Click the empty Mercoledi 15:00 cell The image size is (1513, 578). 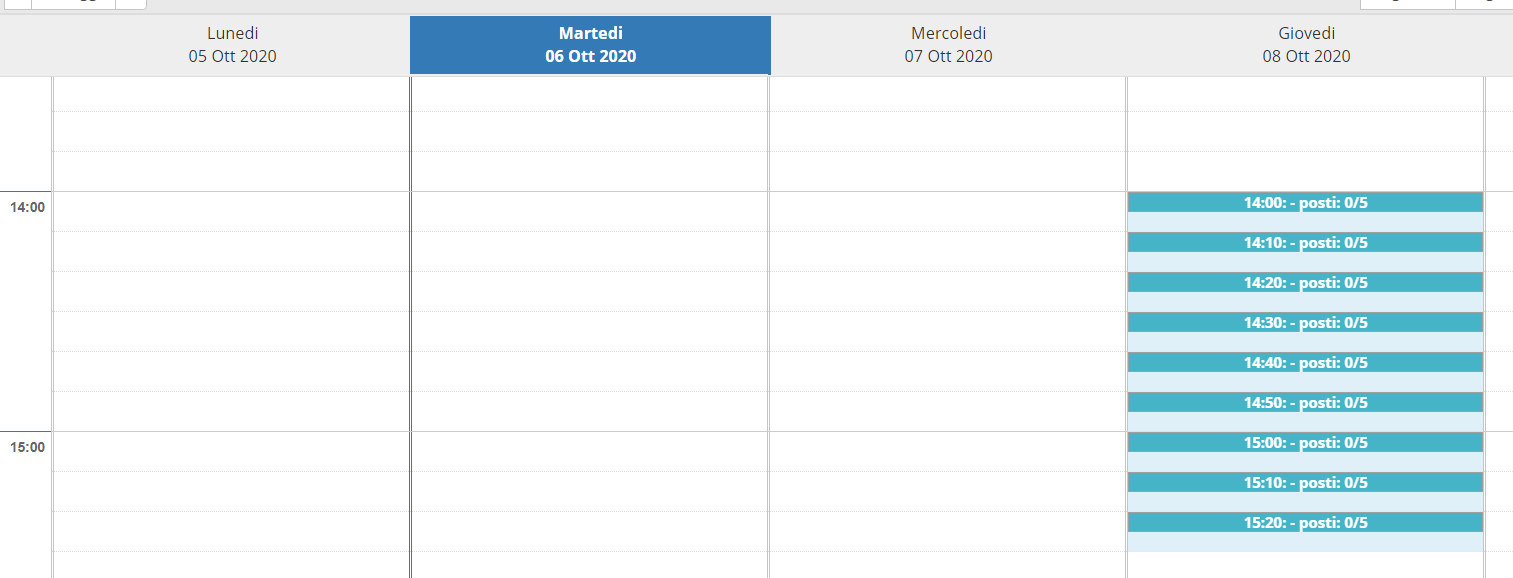tap(948, 451)
